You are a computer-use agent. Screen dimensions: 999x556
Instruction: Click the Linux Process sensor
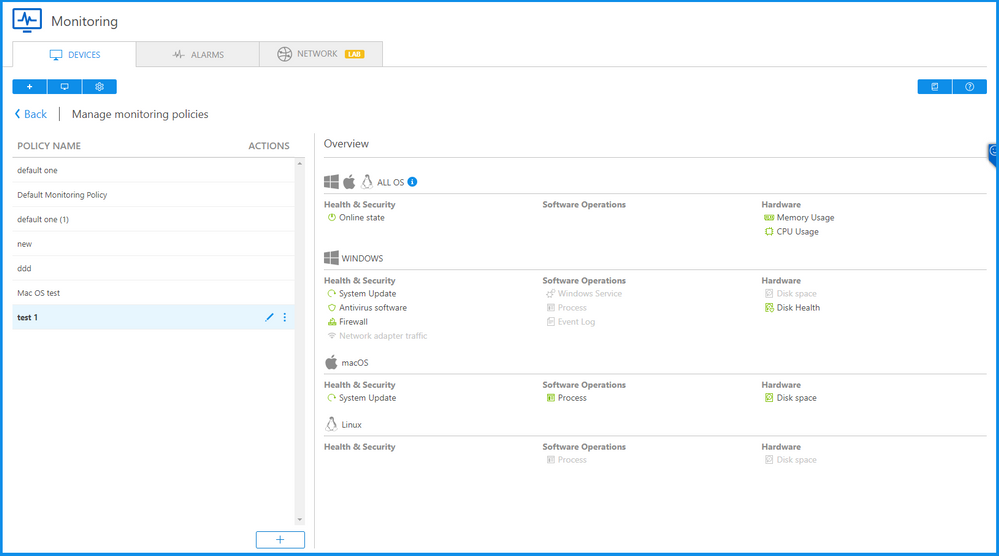coord(566,460)
